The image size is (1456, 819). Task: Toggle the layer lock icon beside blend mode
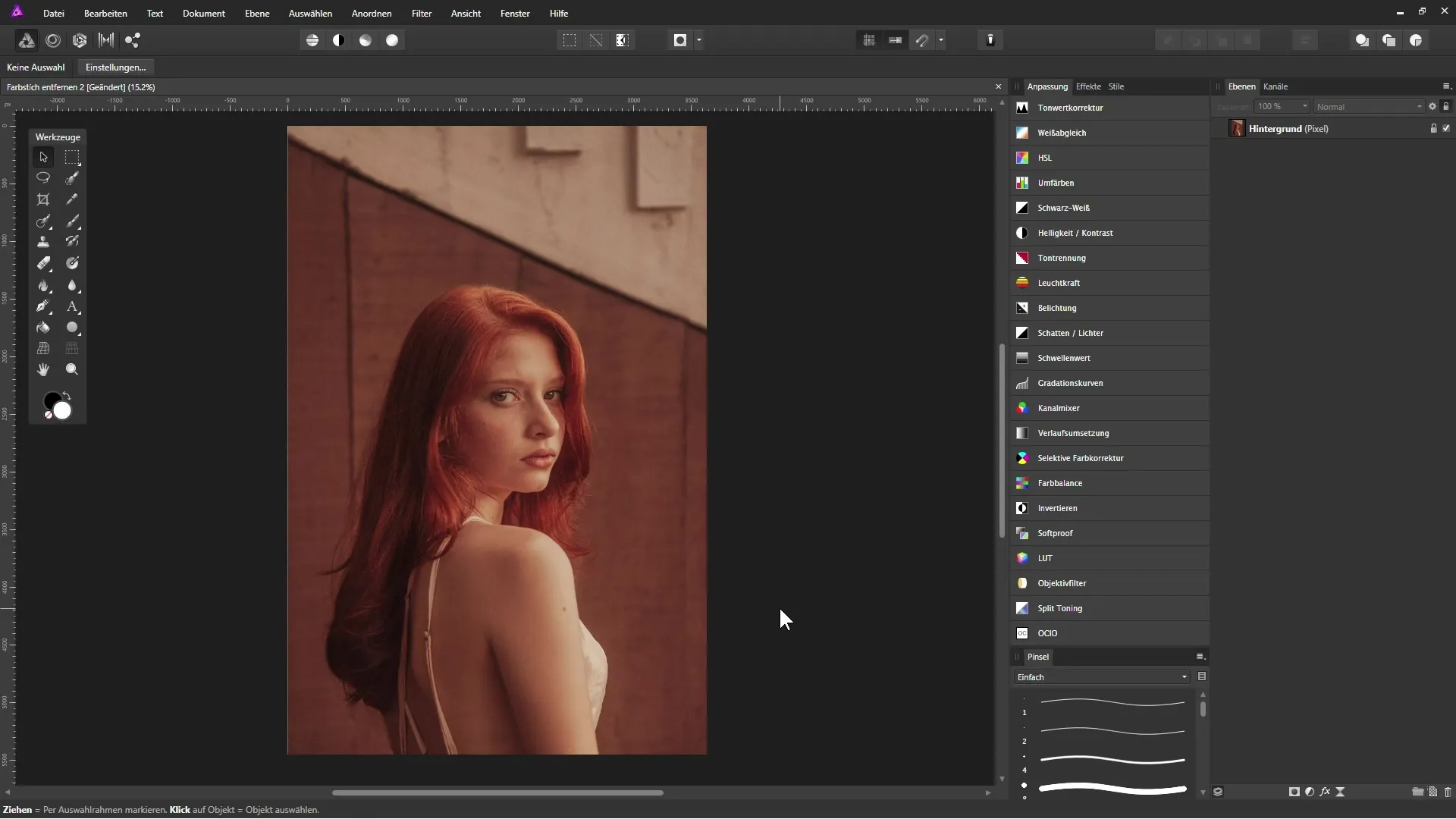tap(1446, 107)
